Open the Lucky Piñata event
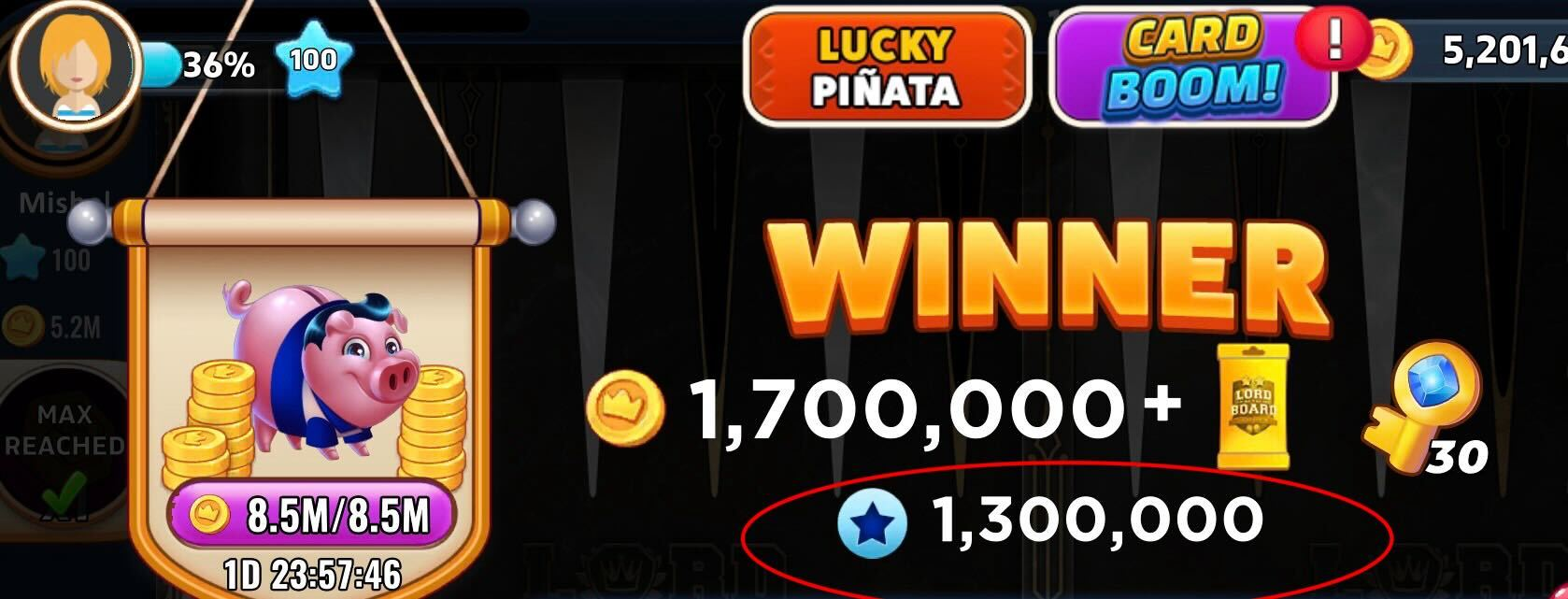The height and width of the screenshot is (599, 1568). click(887, 67)
